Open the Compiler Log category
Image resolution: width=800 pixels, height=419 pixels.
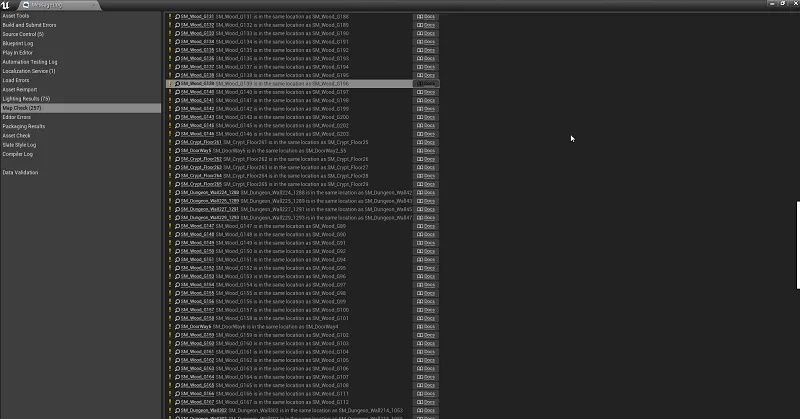pyautogui.click(x=17, y=154)
